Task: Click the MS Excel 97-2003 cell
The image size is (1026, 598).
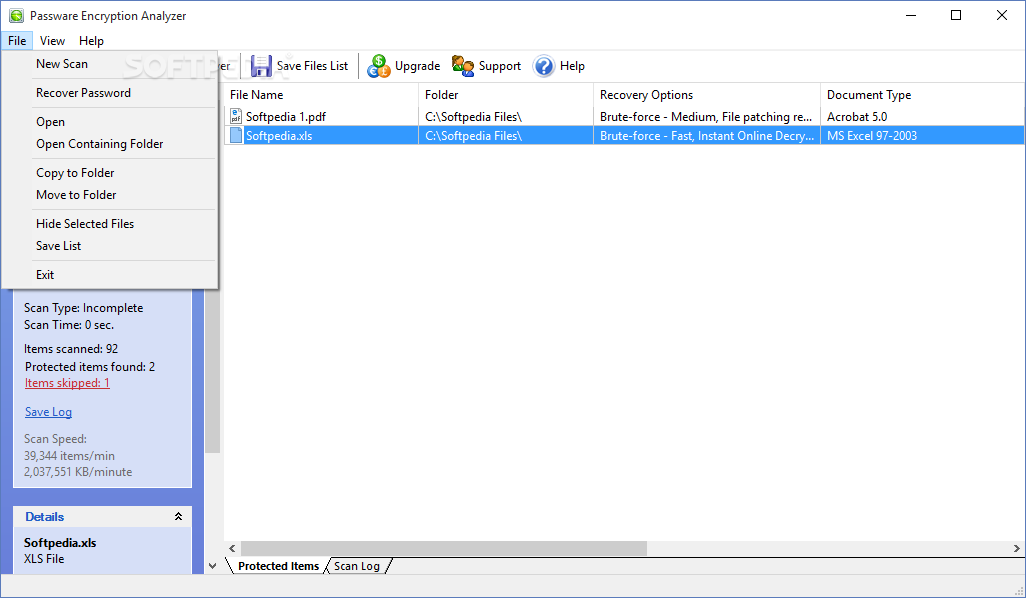Action: [872, 135]
